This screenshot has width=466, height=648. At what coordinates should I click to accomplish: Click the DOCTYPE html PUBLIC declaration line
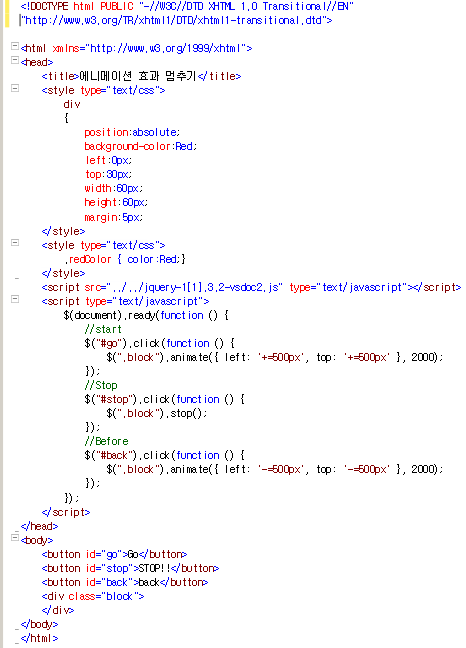pyautogui.click(x=187, y=6)
